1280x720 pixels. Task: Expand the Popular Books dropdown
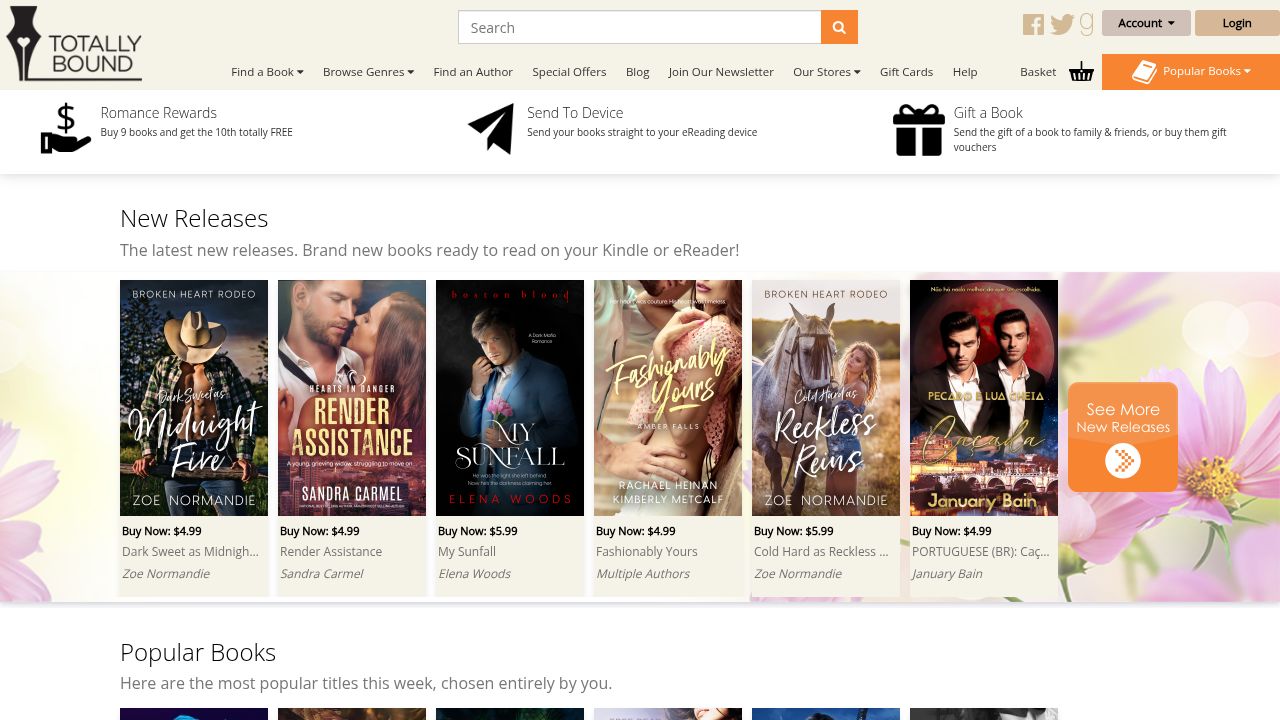coord(1191,72)
